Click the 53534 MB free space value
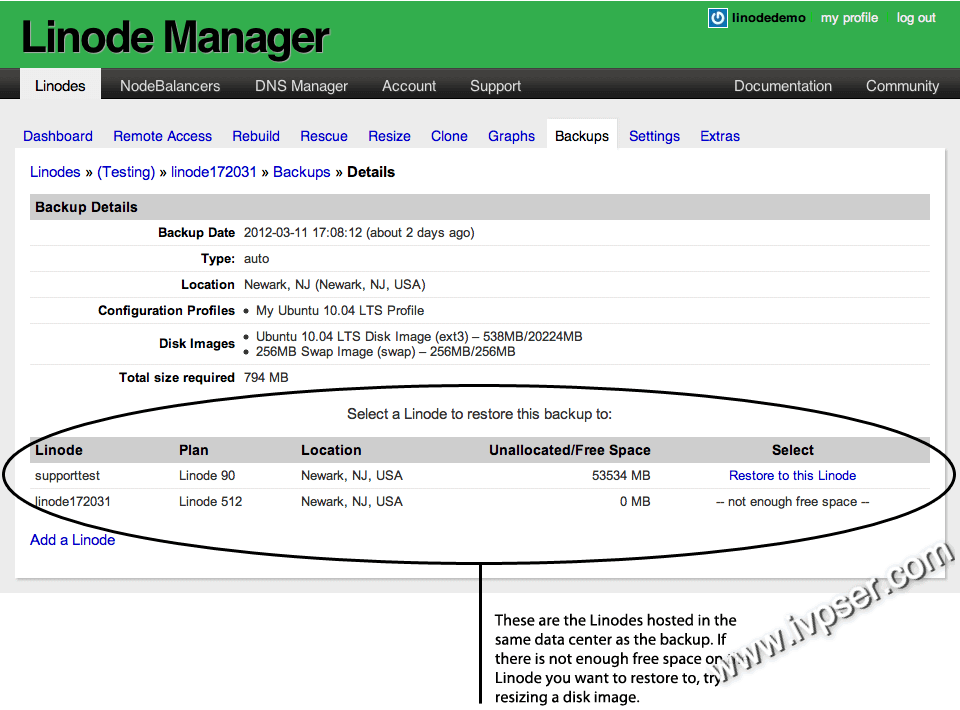This screenshot has width=960, height=710. 621,476
